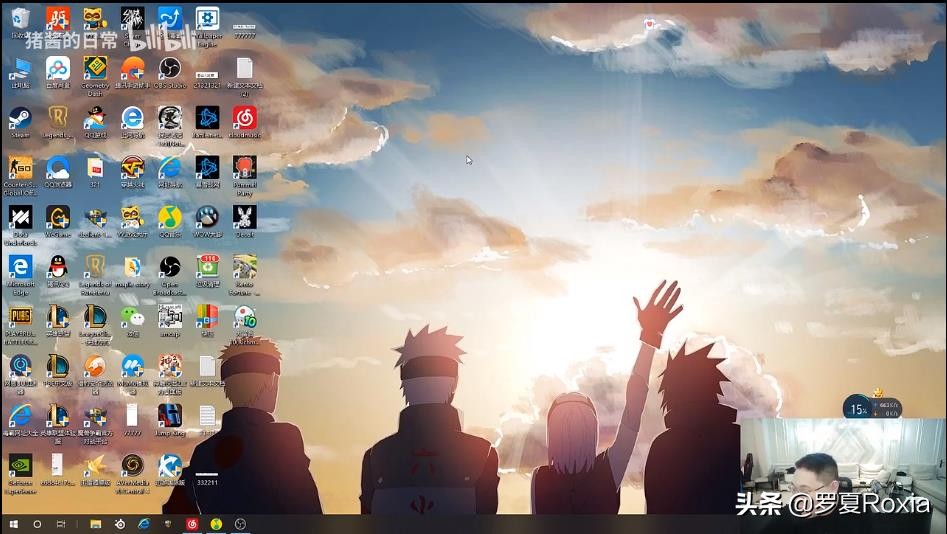Open the Pummel Party desktop icon

point(244,167)
